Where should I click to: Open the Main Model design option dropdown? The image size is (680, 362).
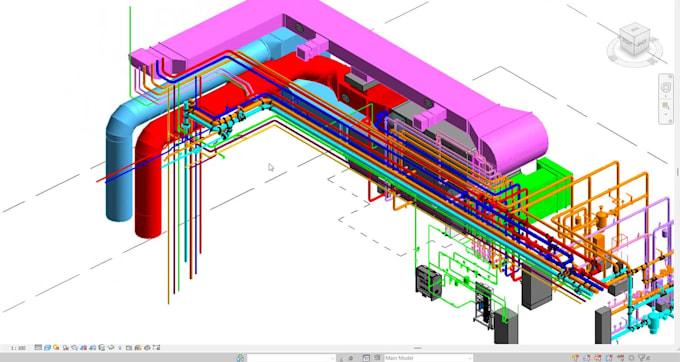pos(429,358)
